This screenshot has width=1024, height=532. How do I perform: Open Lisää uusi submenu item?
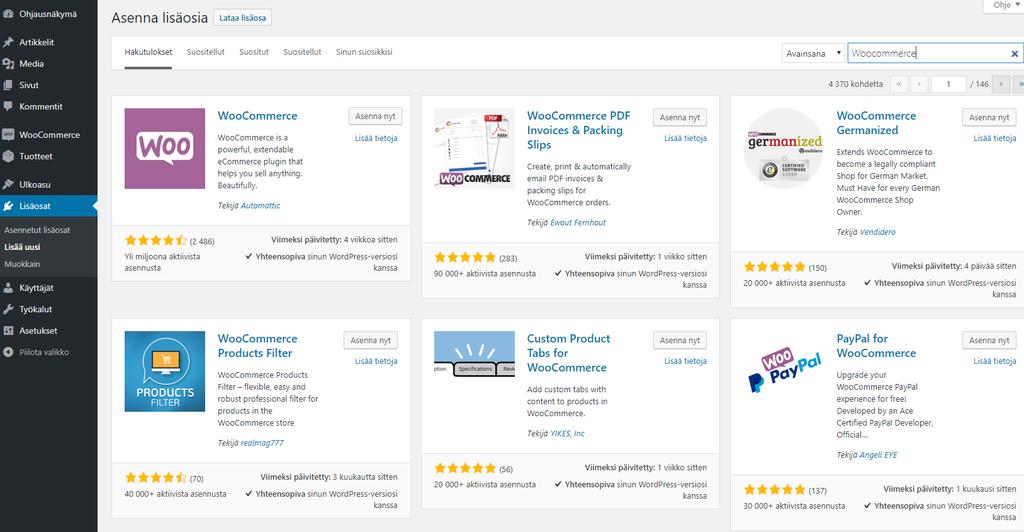[x=22, y=247]
